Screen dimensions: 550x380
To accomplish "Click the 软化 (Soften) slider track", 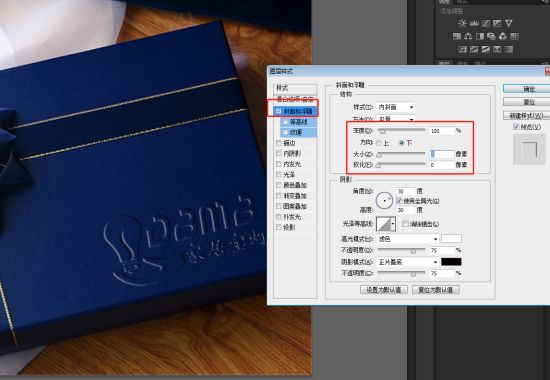I will [x=402, y=164].
